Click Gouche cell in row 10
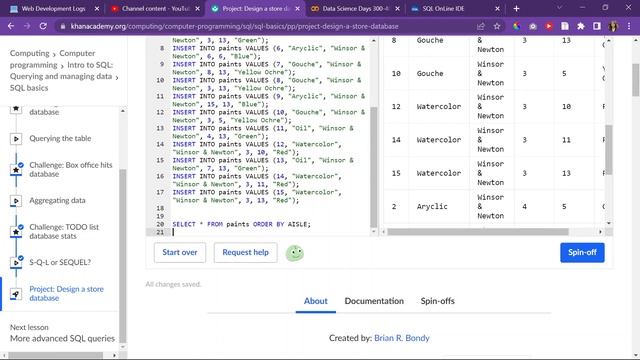The width and height of the screenshot is (640, 360). point(430,73)
